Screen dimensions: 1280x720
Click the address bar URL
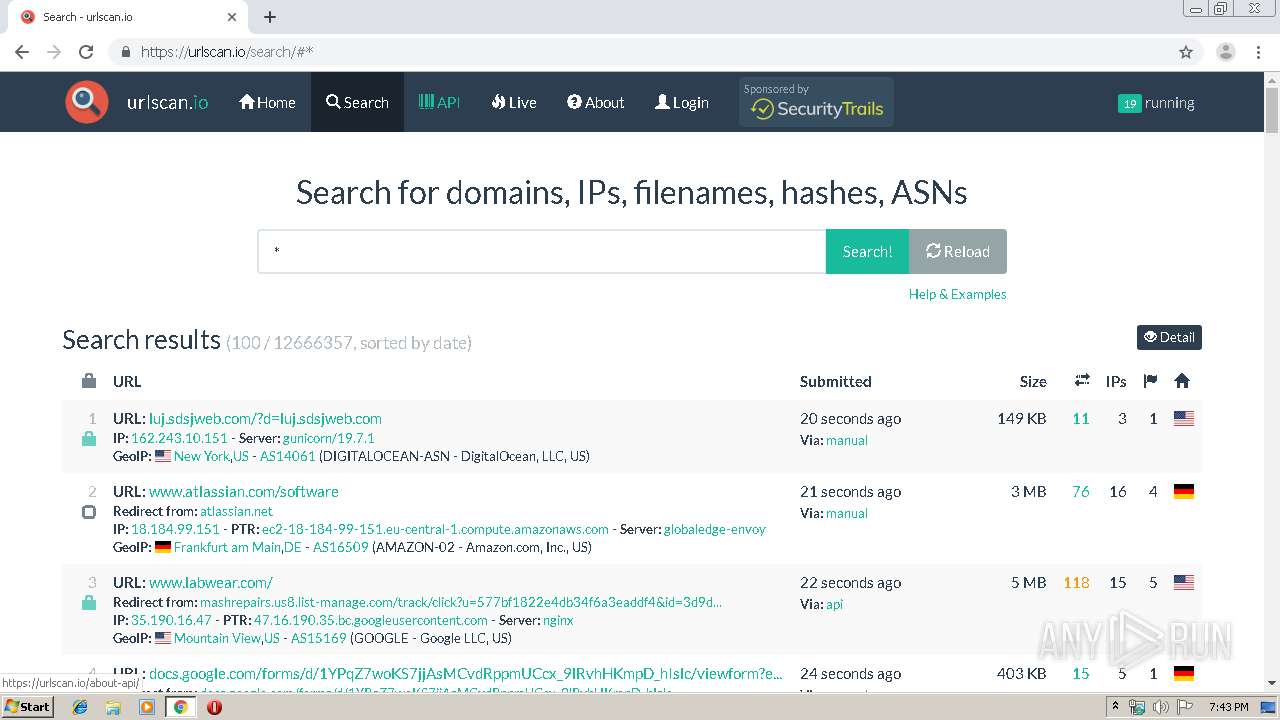[227, 52]
